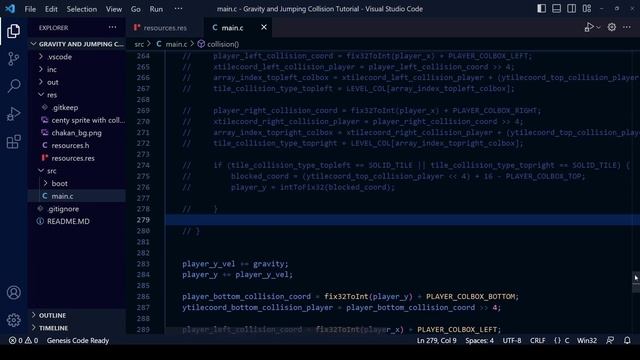
Task: Open chakan_bg.png in explorer
Action: click(77, 133)
